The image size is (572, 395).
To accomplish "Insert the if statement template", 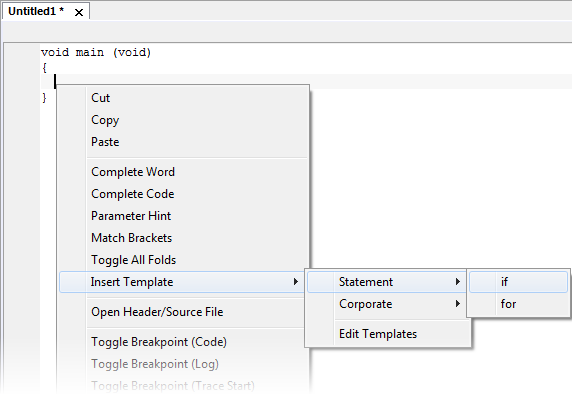I will 518,282.
